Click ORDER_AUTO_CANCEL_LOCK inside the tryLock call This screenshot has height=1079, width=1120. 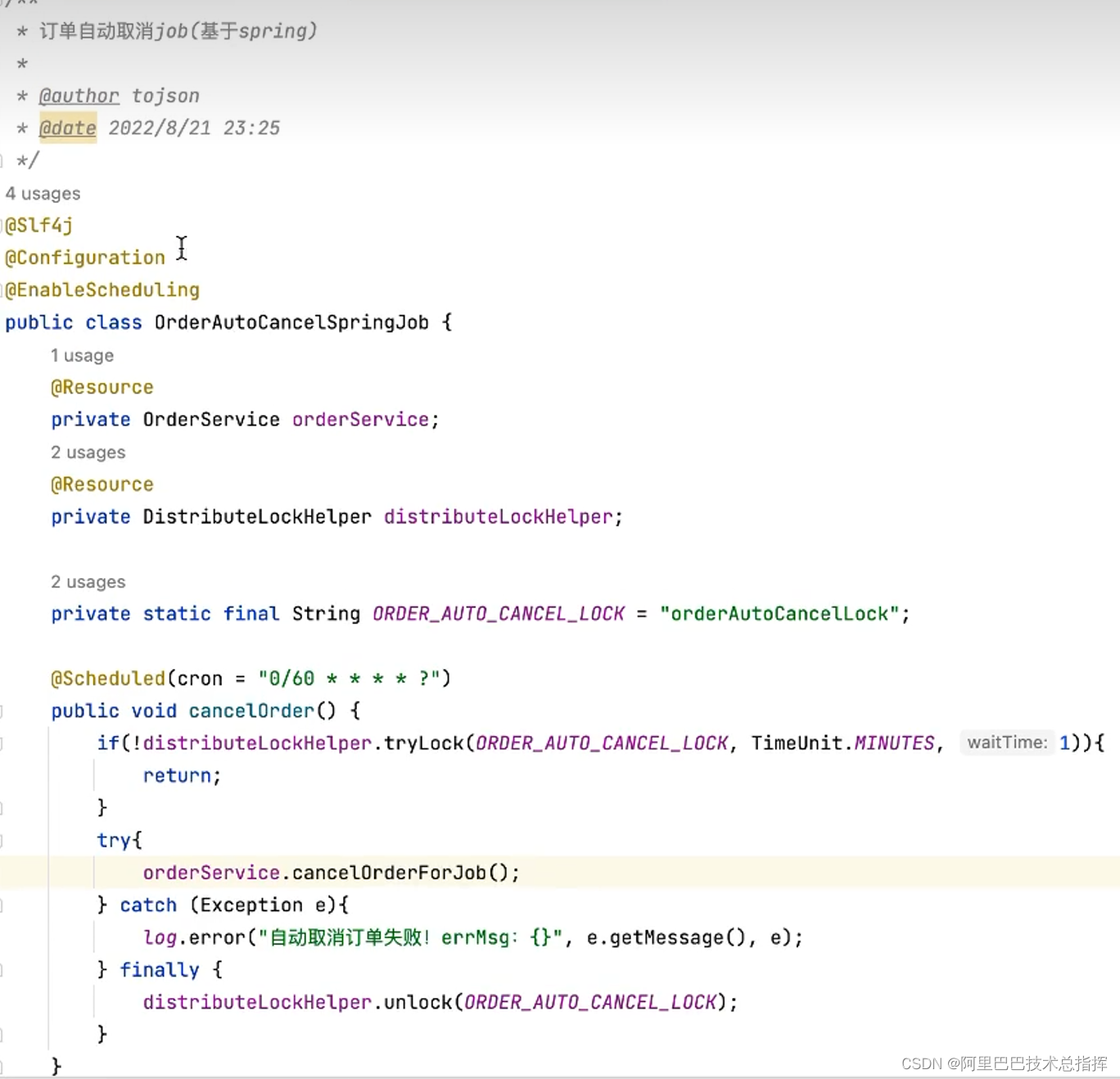point(602,743)
